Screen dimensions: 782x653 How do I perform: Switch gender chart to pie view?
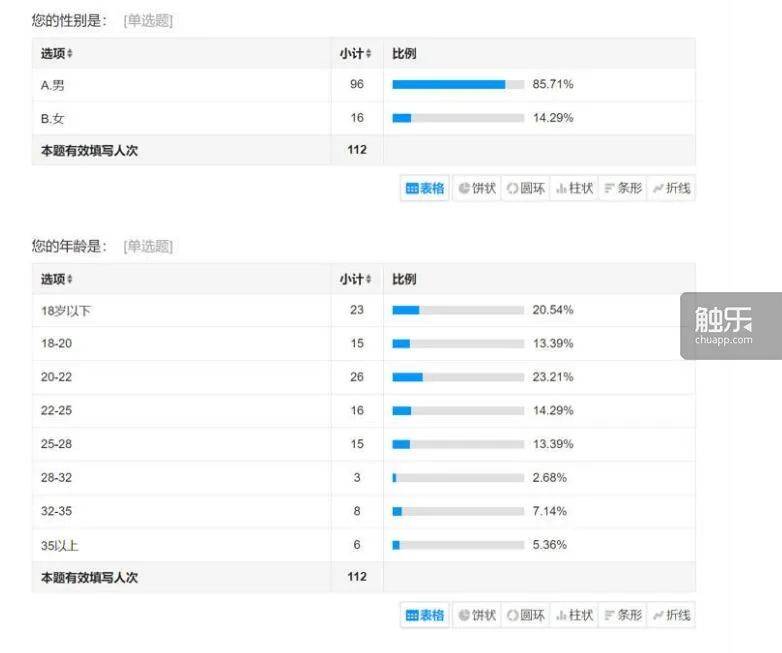coord(476,188)
